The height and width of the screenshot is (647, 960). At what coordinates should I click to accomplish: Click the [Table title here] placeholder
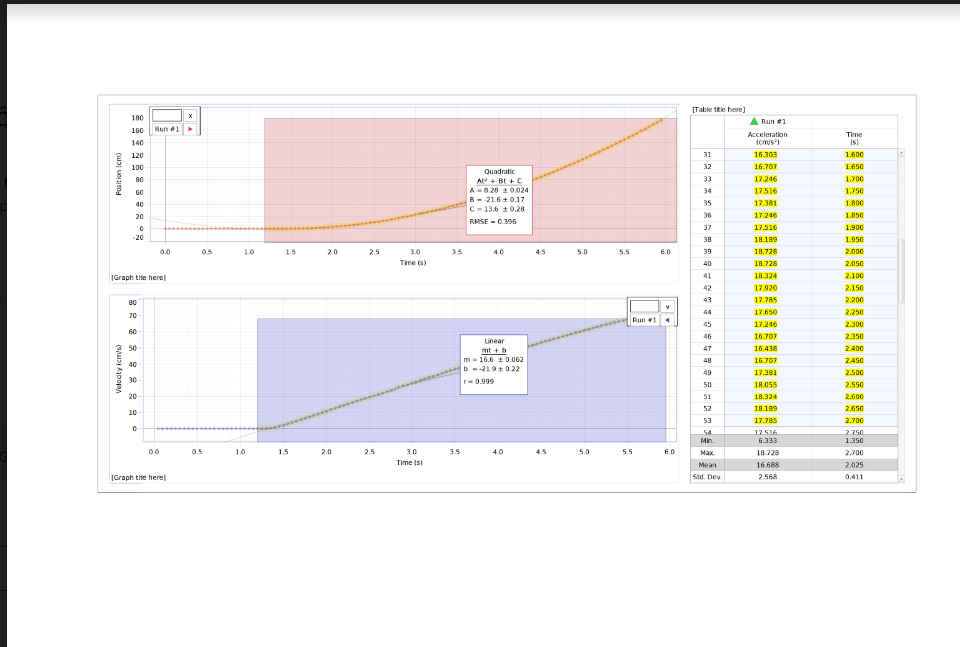pyautogui.click(x=719, y=110)
